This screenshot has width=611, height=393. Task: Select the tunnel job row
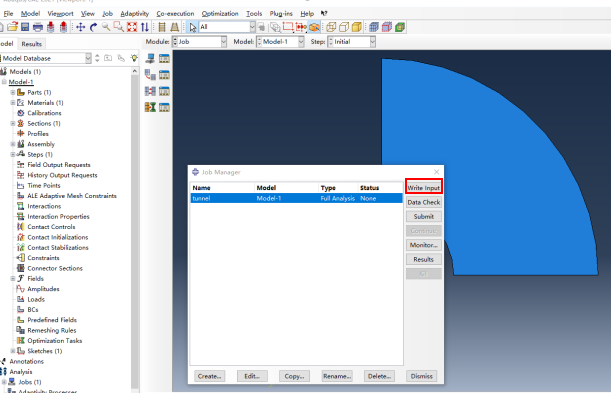297,198
